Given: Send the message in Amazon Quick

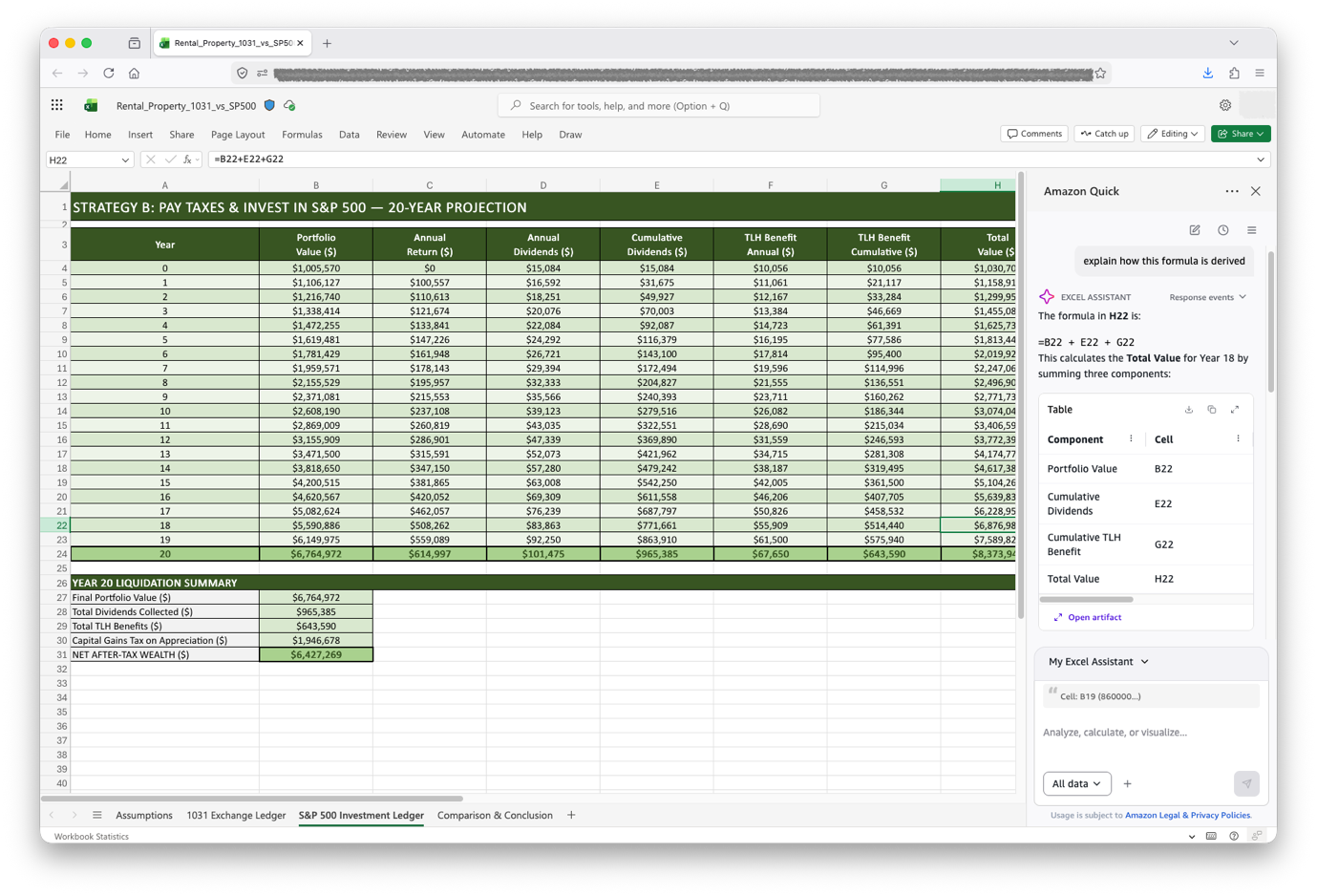Looking at the screenshot, I should coord(1246,783).
